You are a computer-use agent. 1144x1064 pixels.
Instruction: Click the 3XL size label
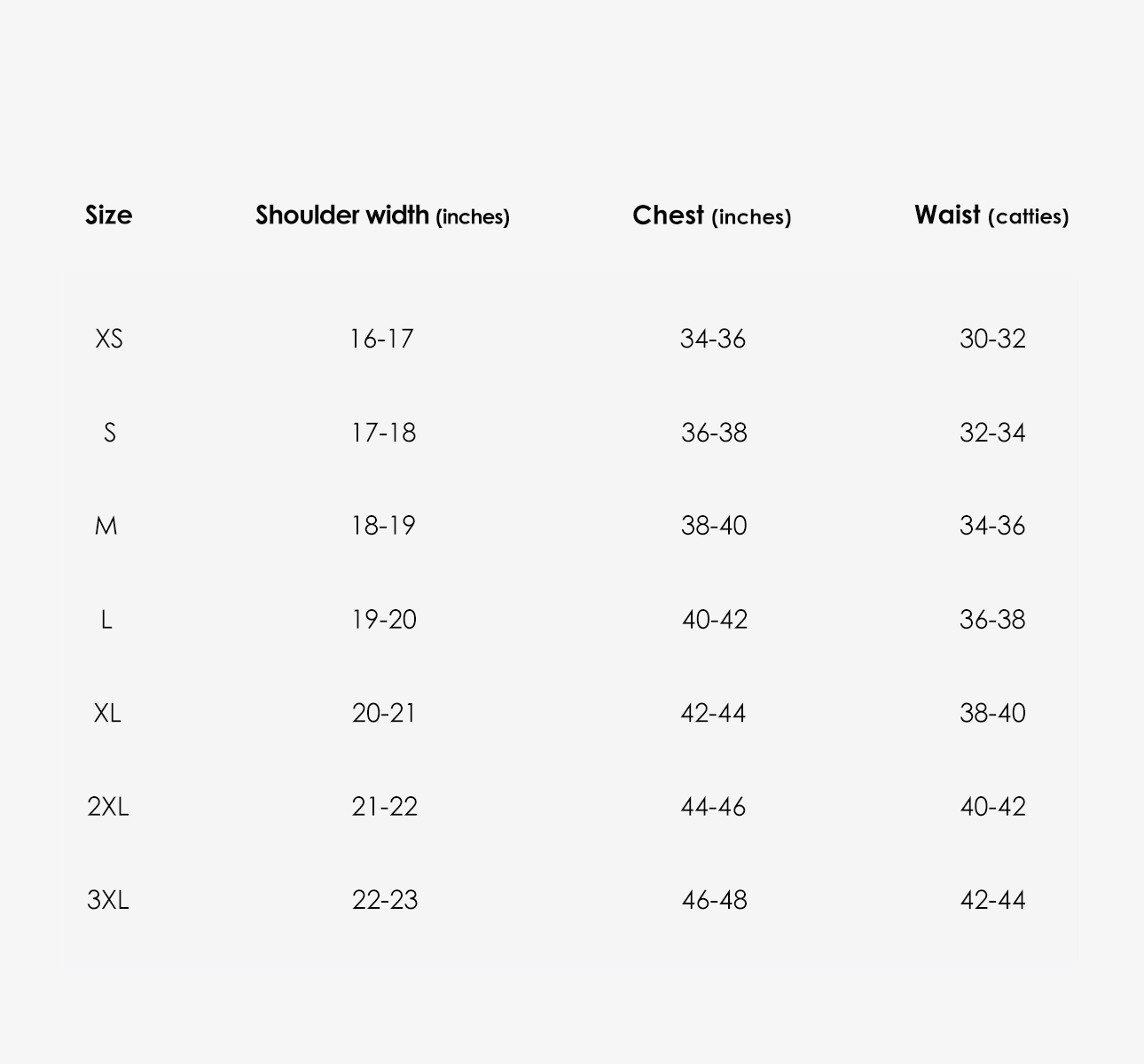pos(108,900)
